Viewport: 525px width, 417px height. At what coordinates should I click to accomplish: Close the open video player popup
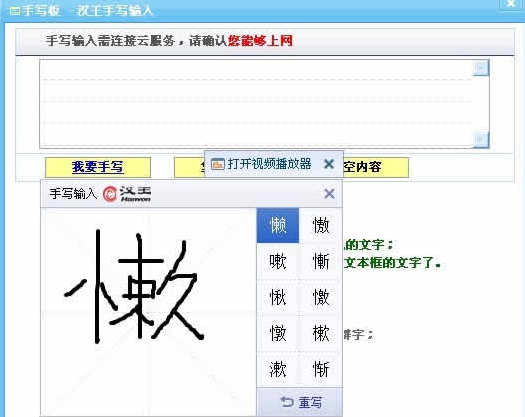click(x=329, y=164)
